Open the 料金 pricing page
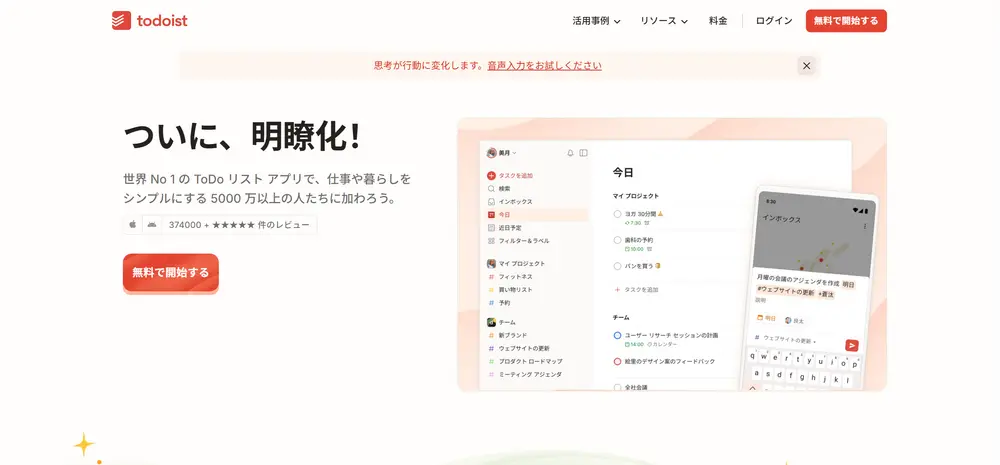The image size is (1000, 465). pyautogui.click(x=718, y=21)
